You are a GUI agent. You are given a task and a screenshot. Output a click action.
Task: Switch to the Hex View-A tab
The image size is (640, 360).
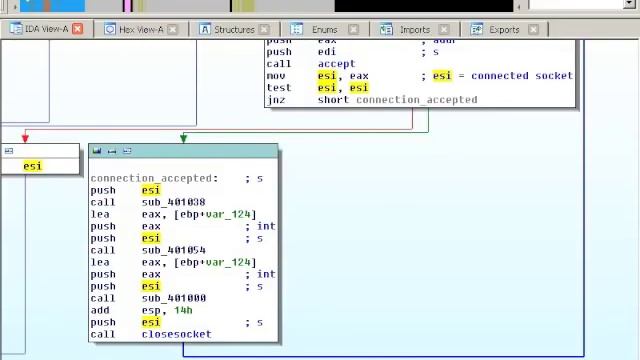point(141,29)
